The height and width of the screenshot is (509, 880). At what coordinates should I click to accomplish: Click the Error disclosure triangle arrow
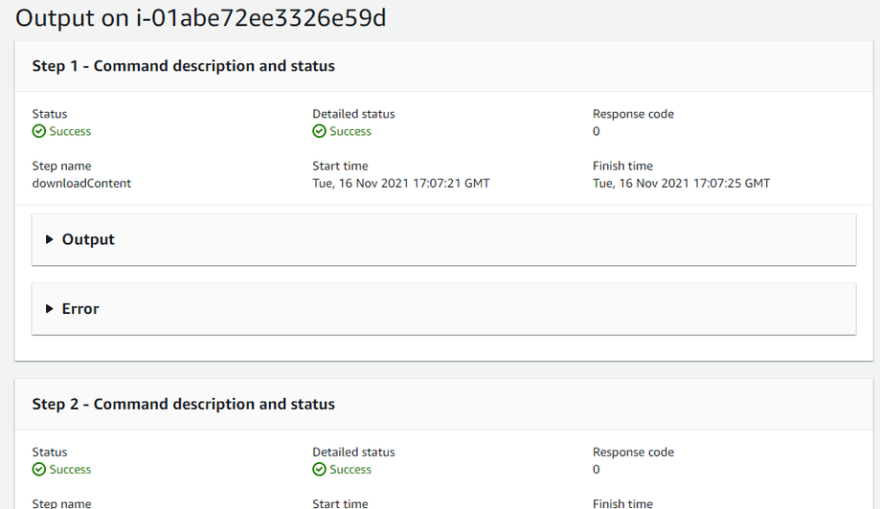pos(49,309)
